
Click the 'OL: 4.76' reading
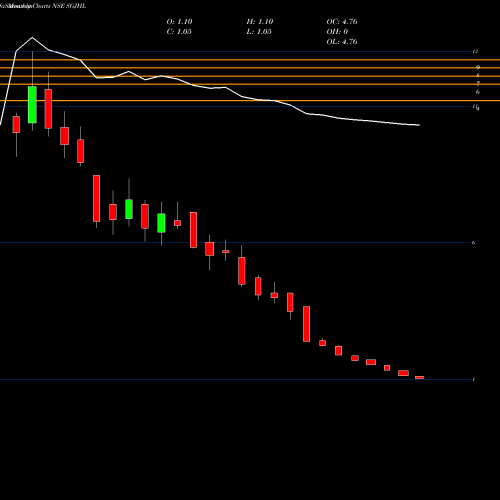342,42
